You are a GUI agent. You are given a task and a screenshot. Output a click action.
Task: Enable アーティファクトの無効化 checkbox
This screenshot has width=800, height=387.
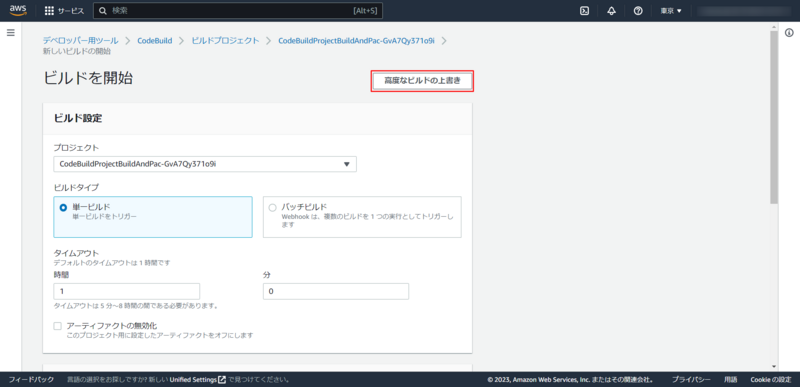(x=58, y=325)
